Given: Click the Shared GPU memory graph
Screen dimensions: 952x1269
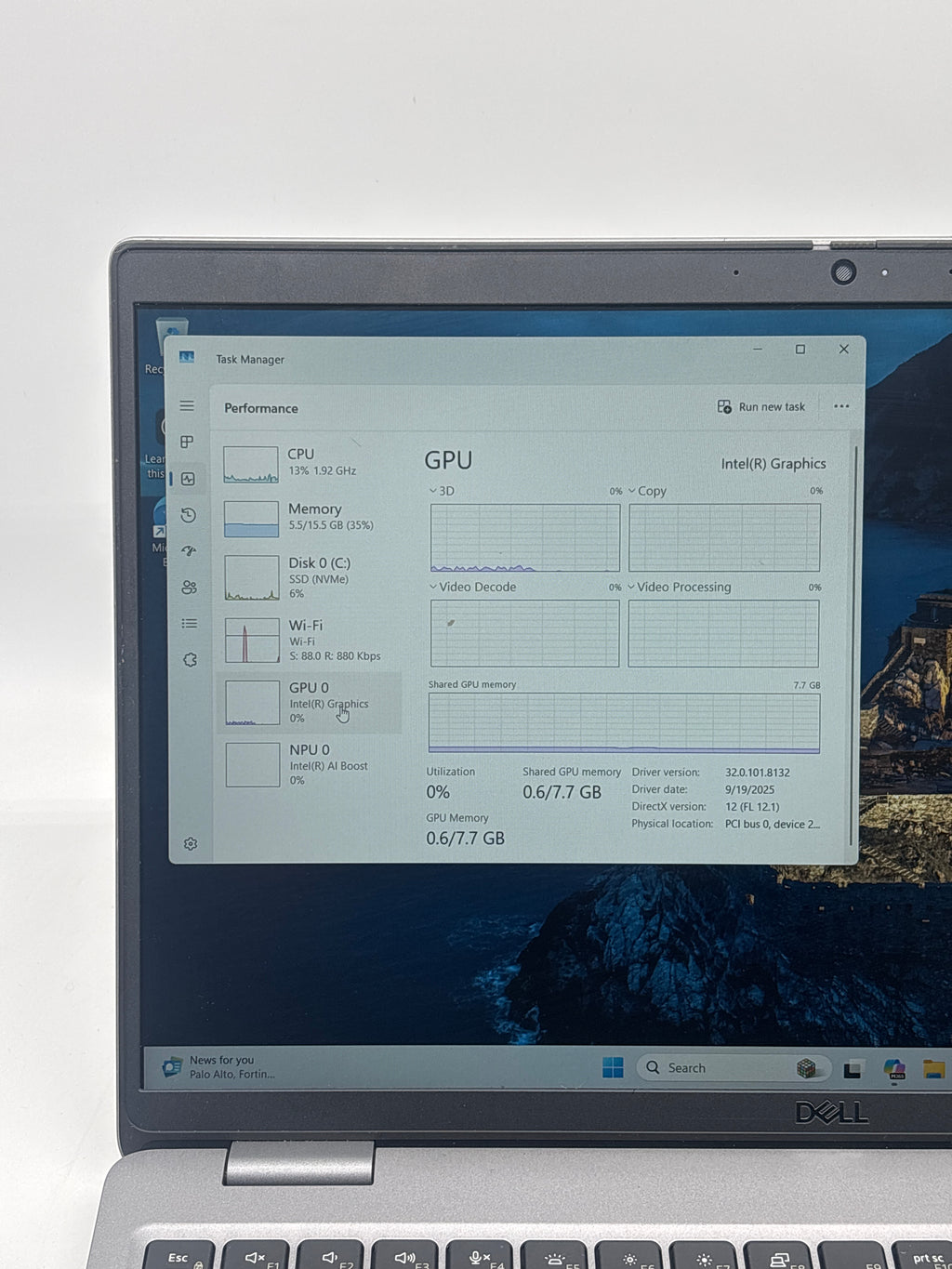Looking at the screenshot, I should pos(624,722).
